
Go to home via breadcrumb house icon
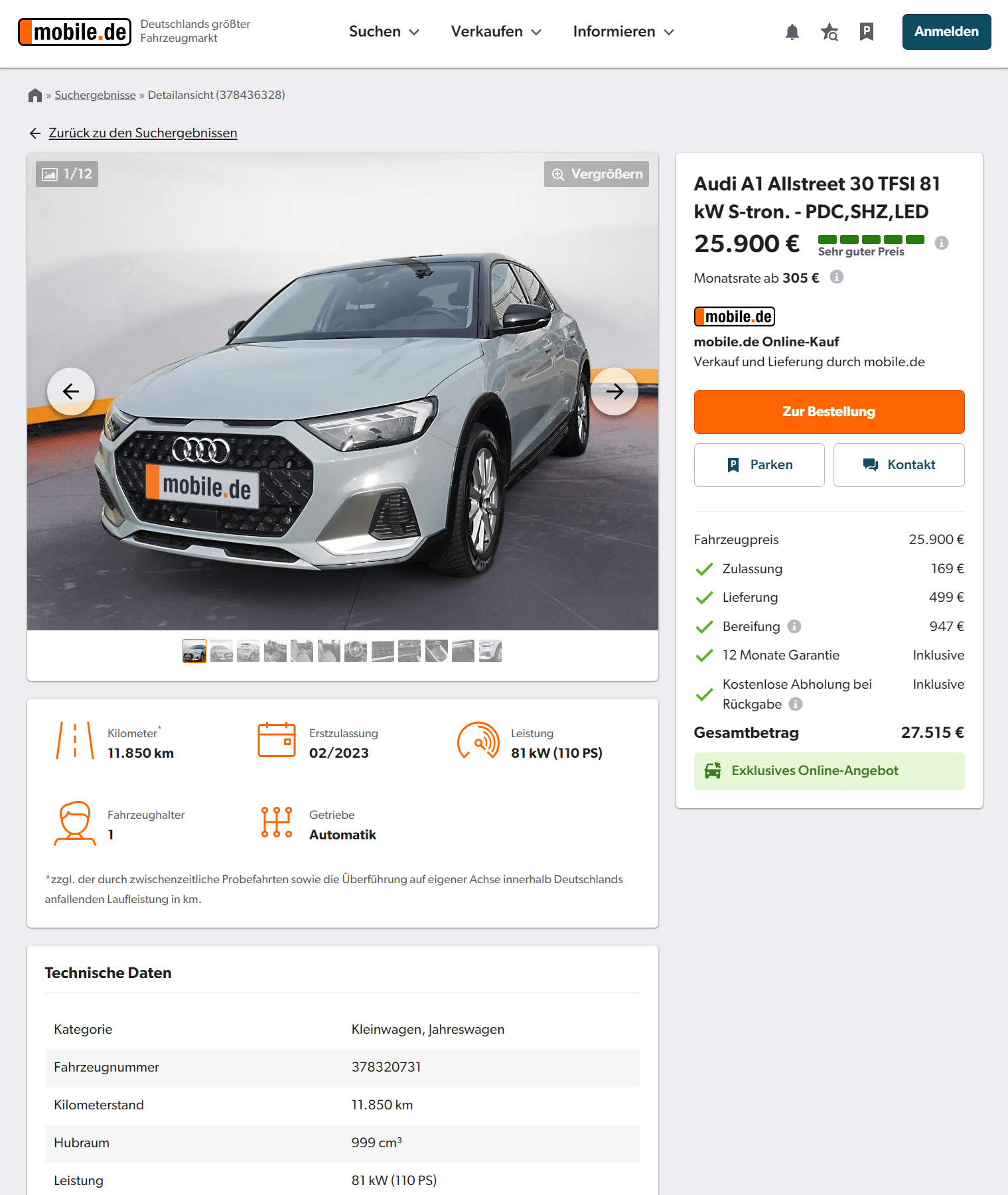coord(35,95)
